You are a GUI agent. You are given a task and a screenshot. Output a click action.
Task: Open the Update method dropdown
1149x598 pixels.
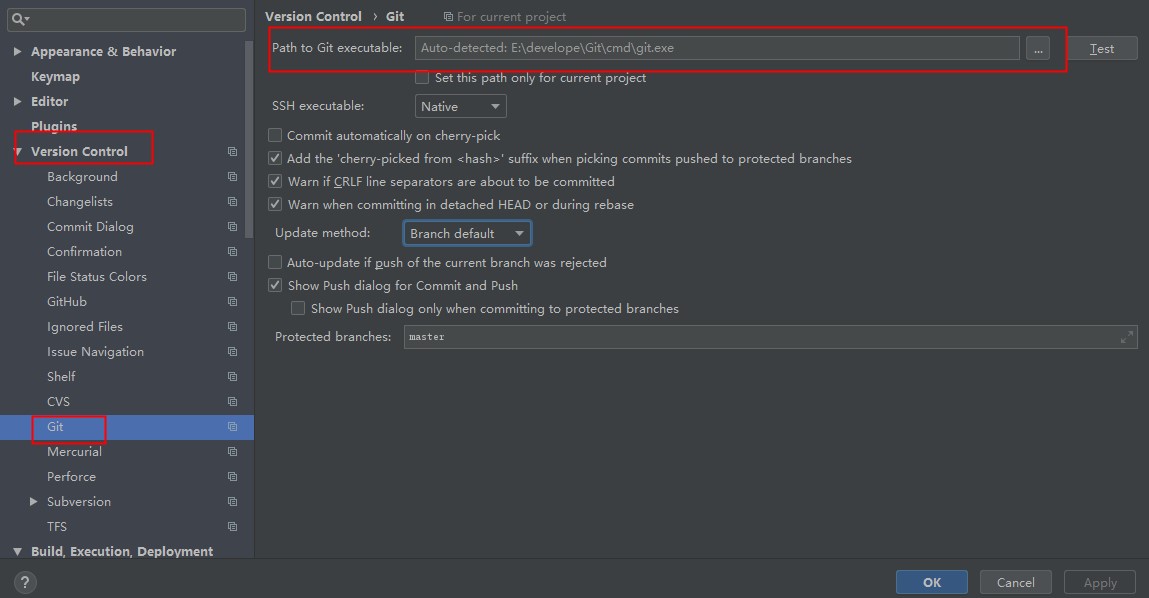(x=467, y=234)
